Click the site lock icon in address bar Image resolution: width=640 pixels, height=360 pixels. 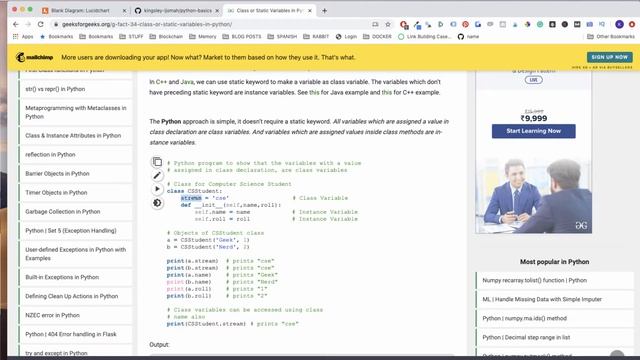point(56,24)
